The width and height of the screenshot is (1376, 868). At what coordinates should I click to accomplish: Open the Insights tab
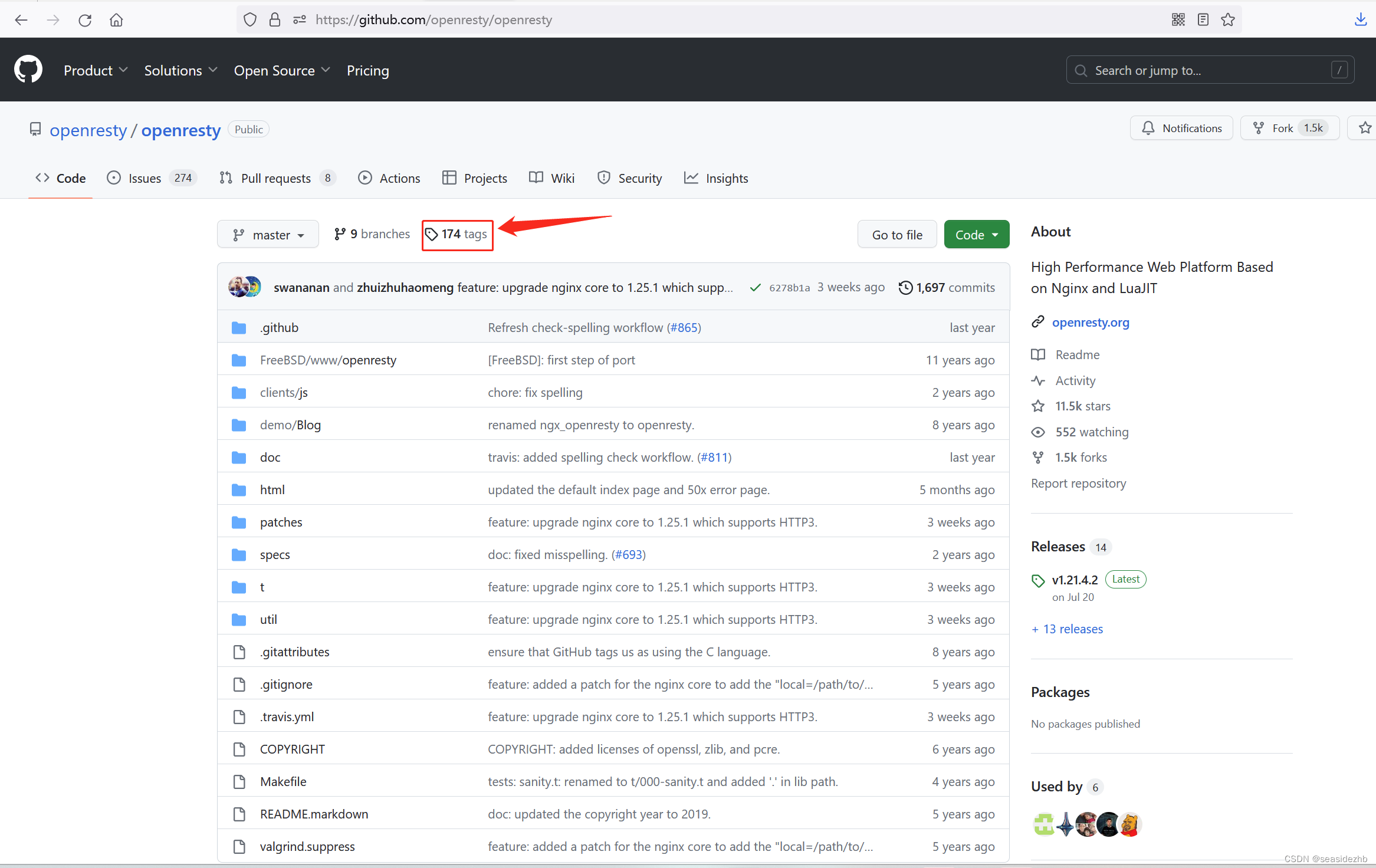tap(716, 178)
